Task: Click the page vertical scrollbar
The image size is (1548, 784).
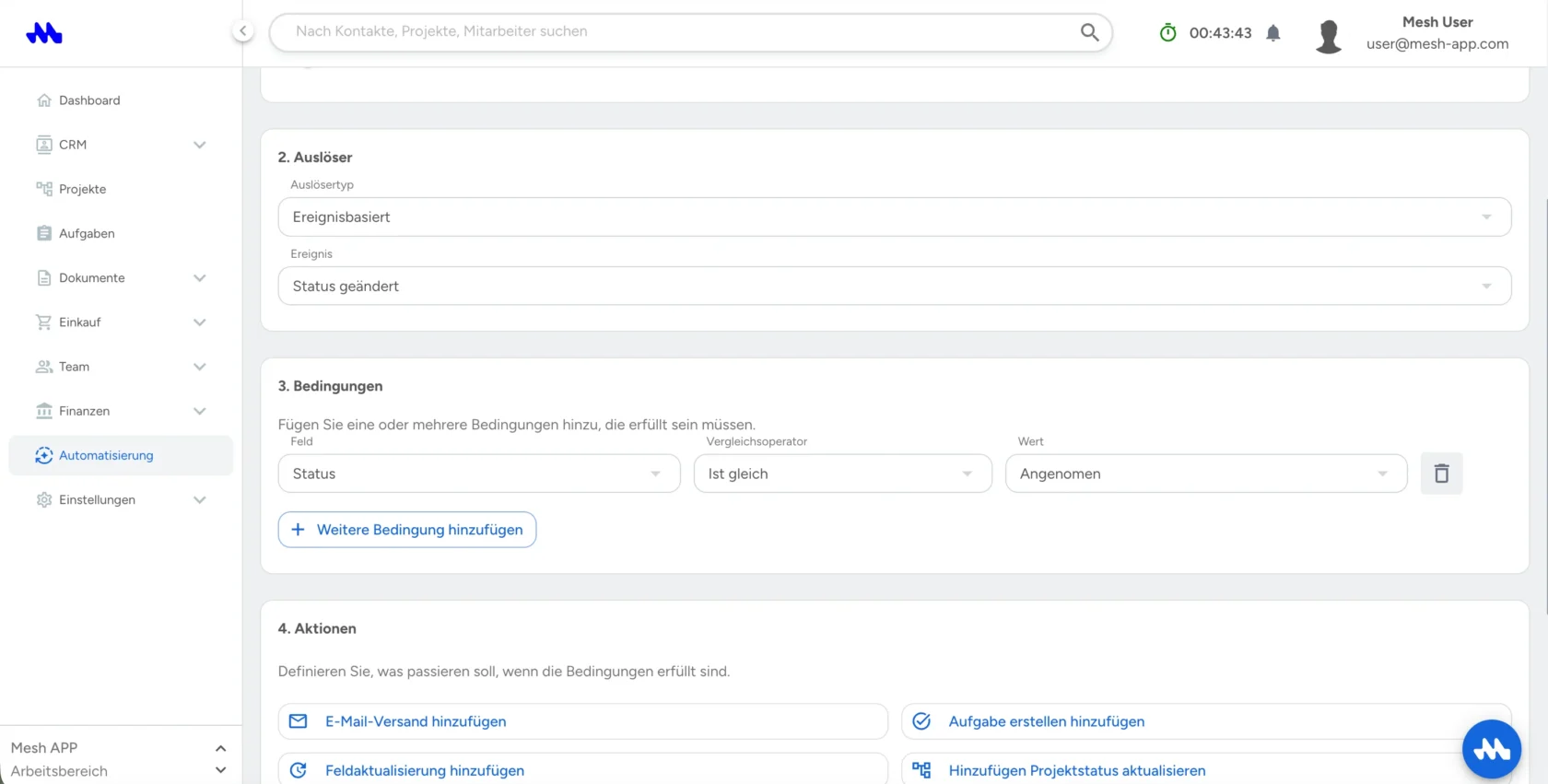Action: click(x=1544, y=405)
